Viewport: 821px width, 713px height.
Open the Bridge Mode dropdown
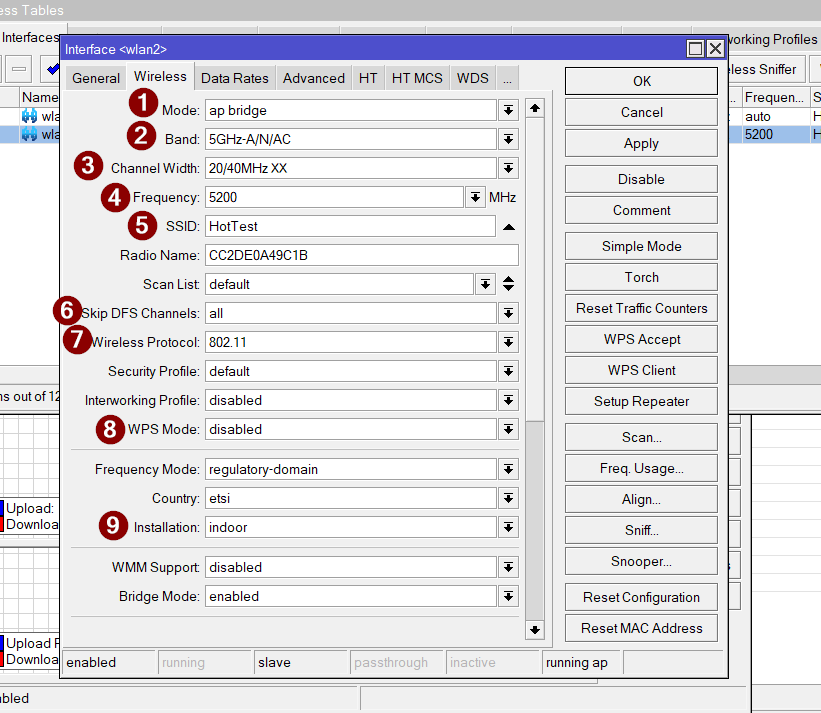(508, 596)
